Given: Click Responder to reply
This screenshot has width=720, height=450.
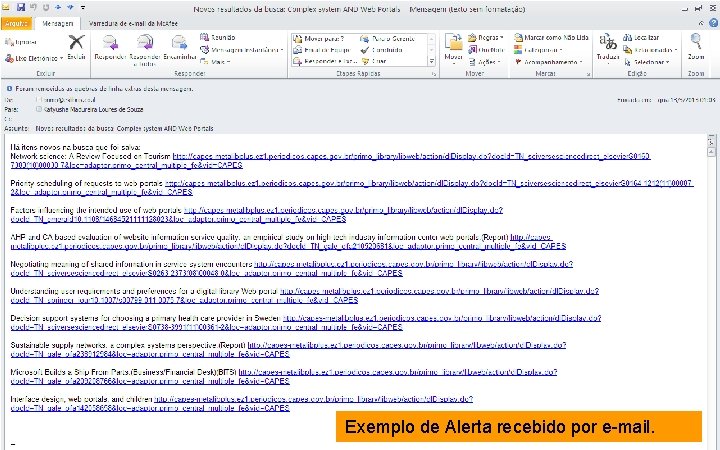Looking at the screenshot, I should coord(110,48).
